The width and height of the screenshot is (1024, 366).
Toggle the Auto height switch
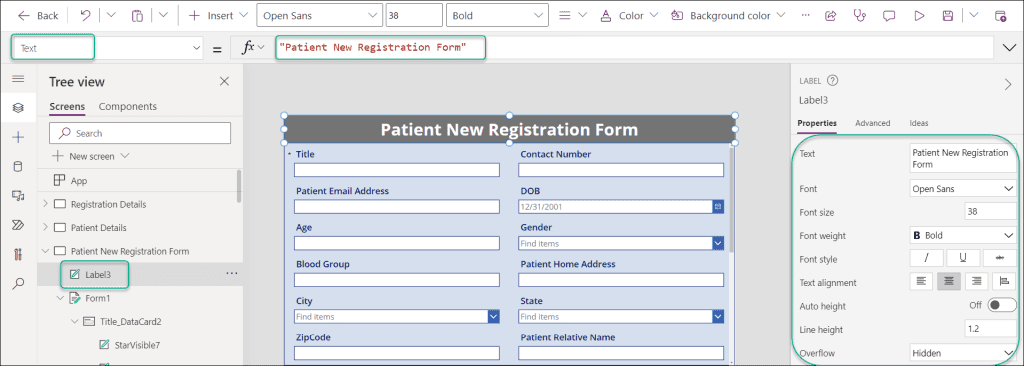(1002, 305)
